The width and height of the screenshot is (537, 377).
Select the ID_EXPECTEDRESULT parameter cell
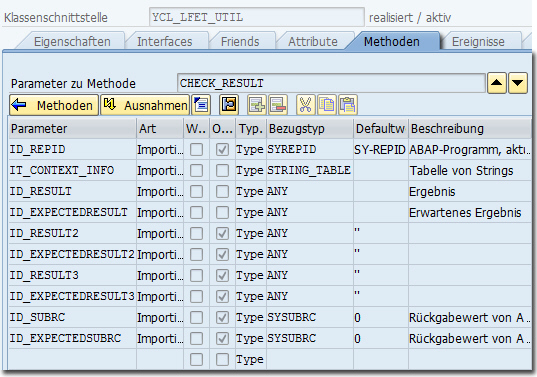coord(72,213)
